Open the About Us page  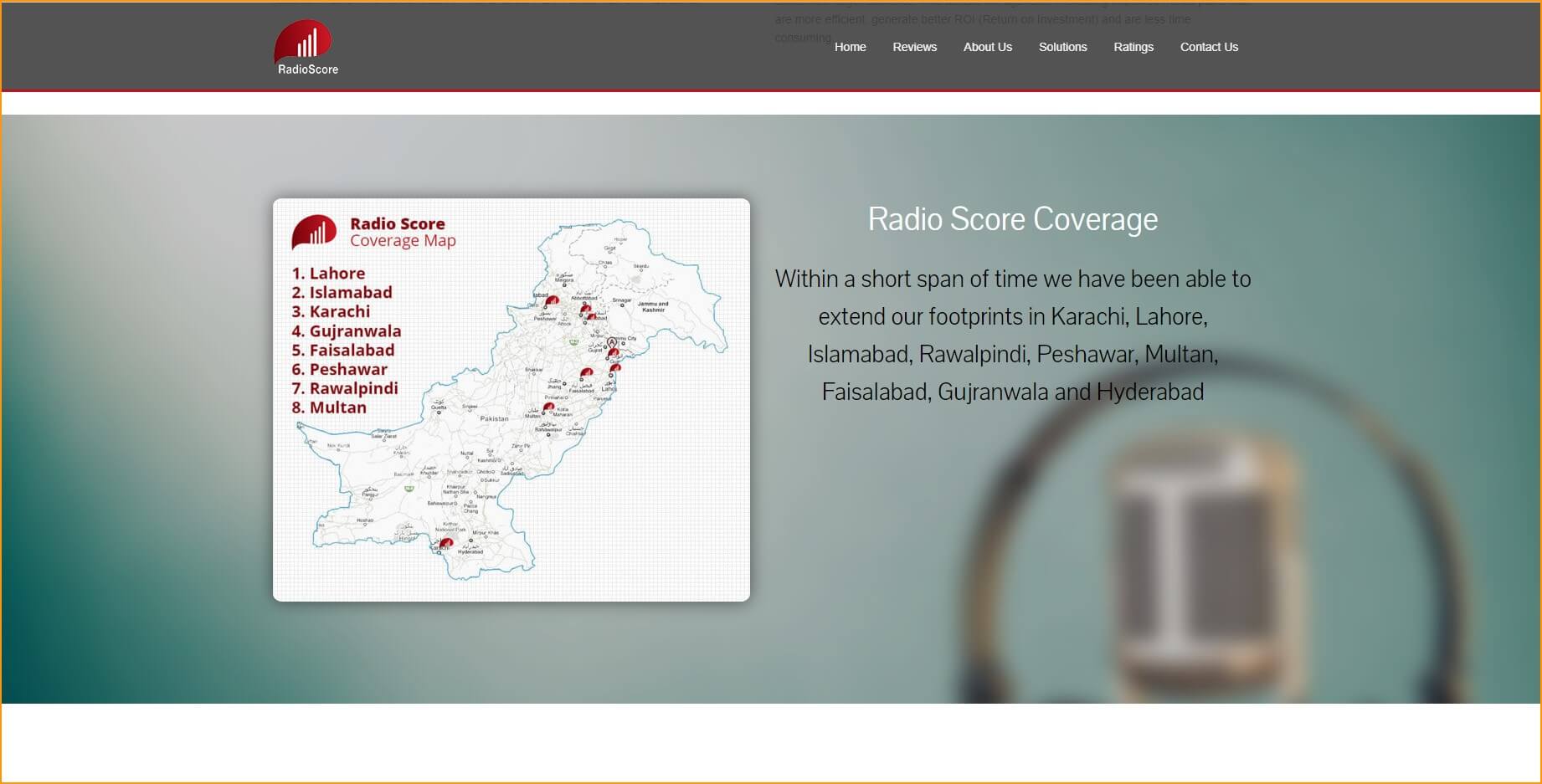click(x=987, y=47)
